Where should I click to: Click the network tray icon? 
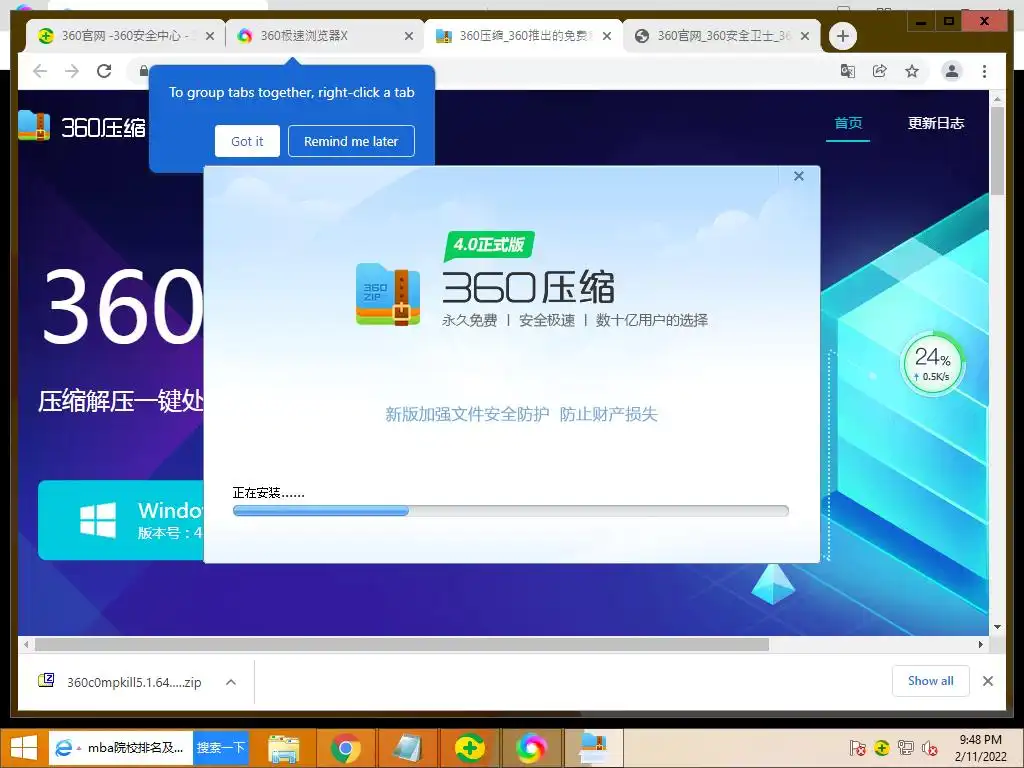tap(906, 748)
